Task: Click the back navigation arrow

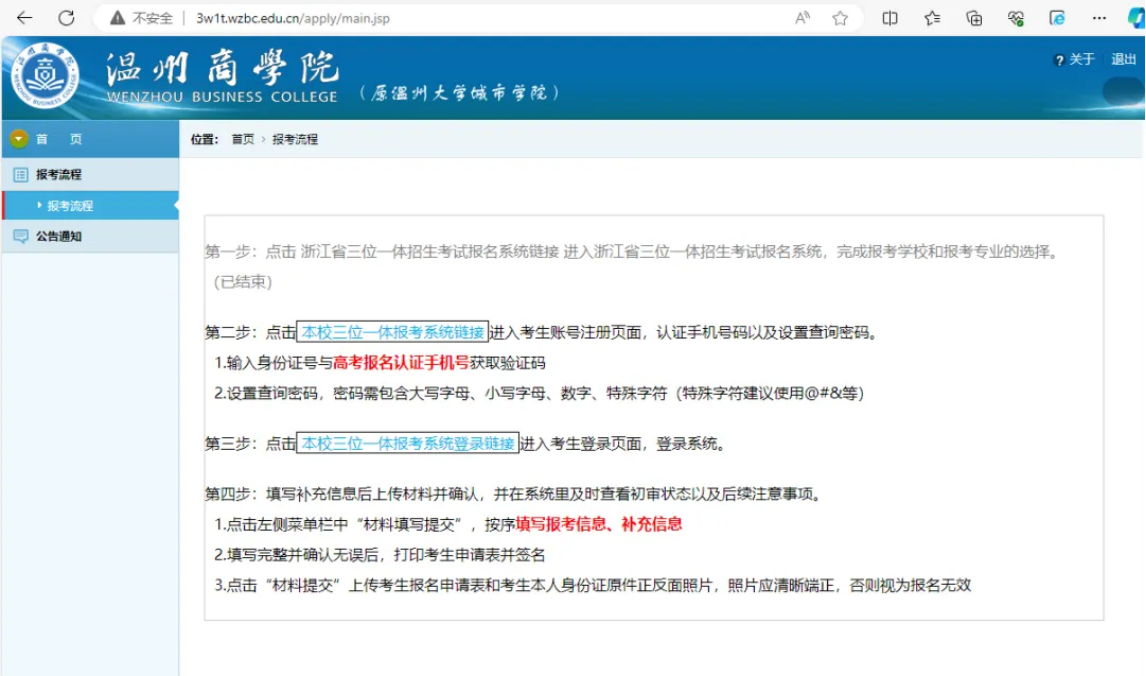Action: (23, 17)
